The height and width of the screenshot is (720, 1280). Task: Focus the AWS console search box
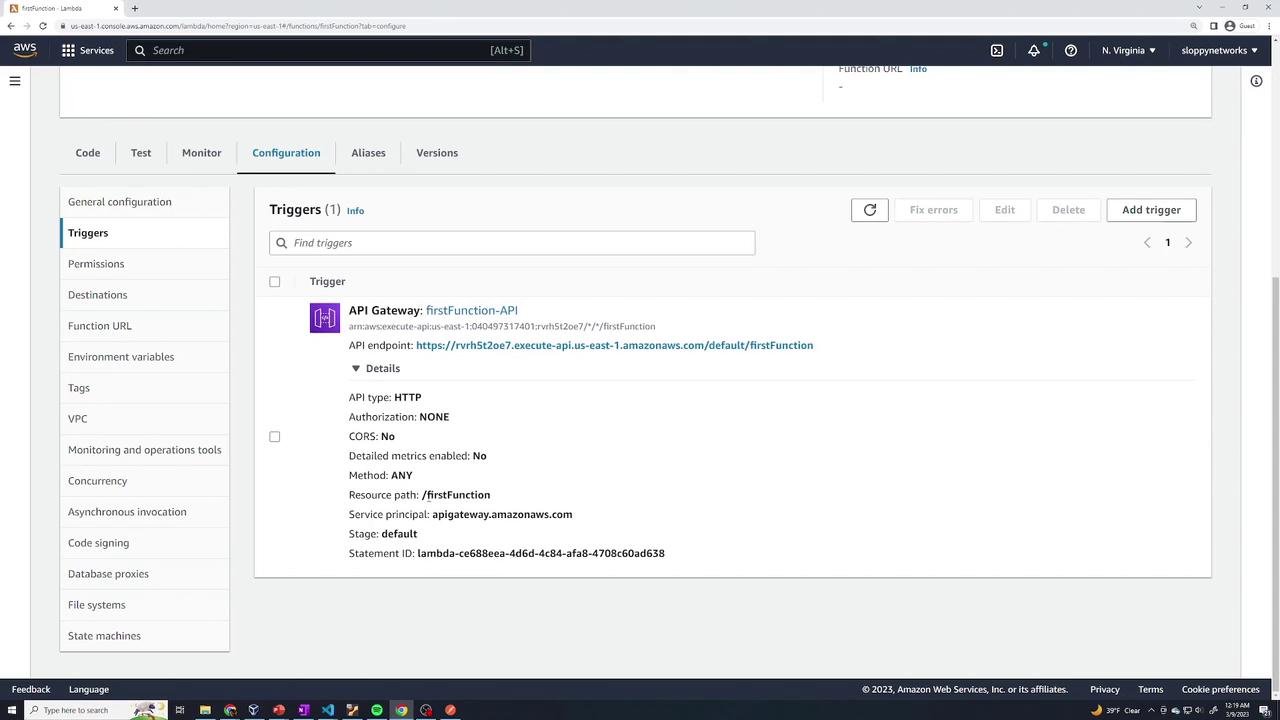[x=329, y=50]
